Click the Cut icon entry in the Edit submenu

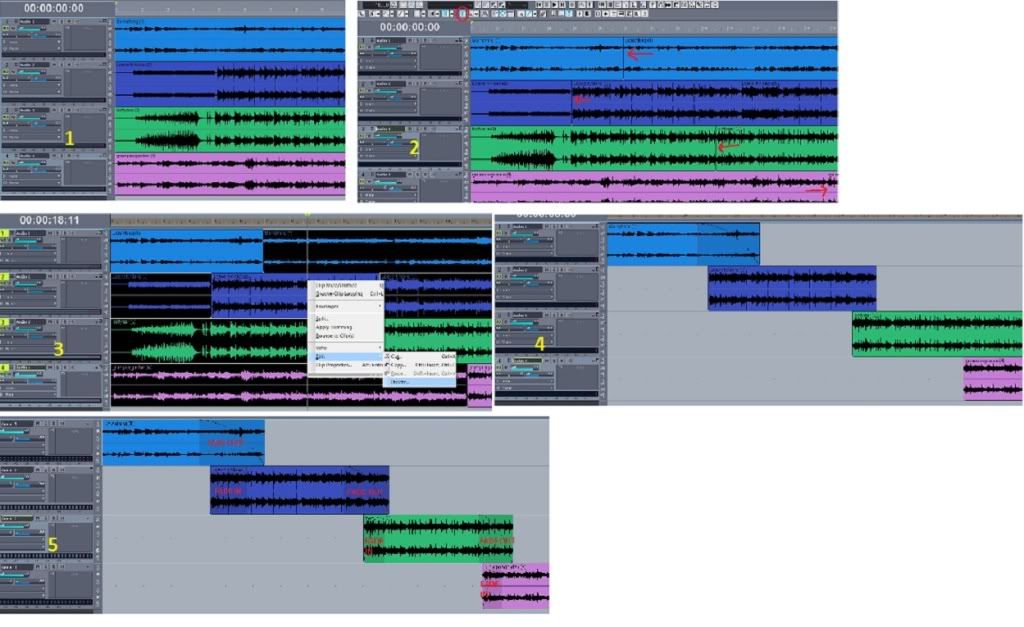388,356
